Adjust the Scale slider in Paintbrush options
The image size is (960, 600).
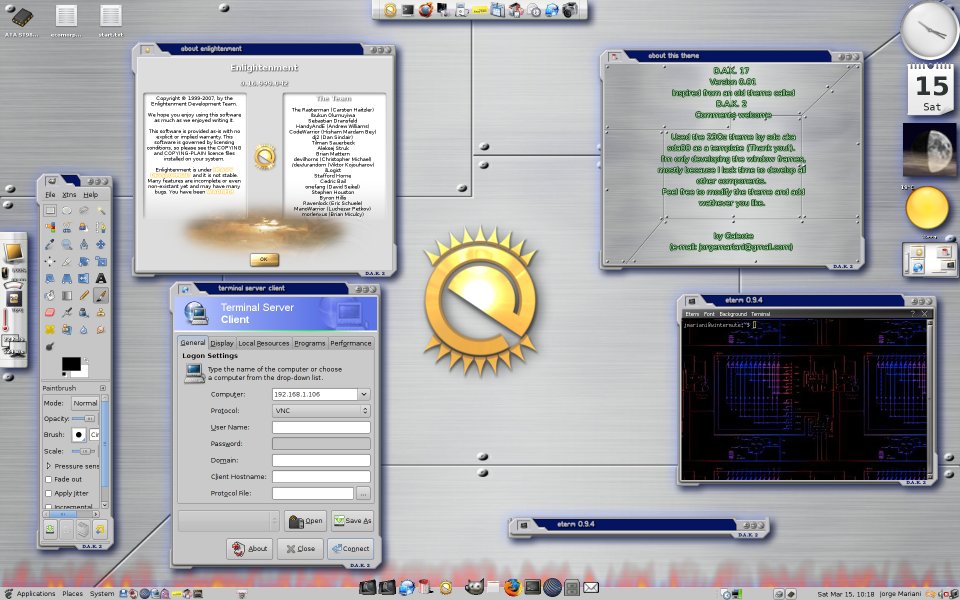(x=83, y=451)
